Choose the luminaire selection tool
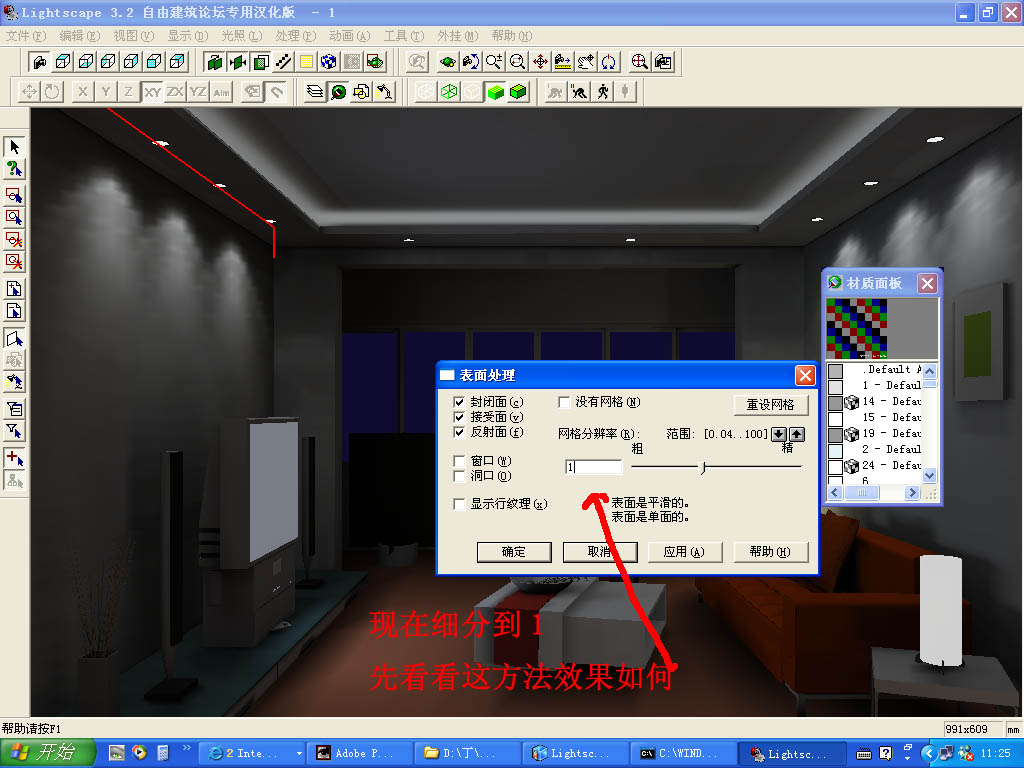Image resolution: width=1024 pixels, height=768 pixels. (14, 381)
